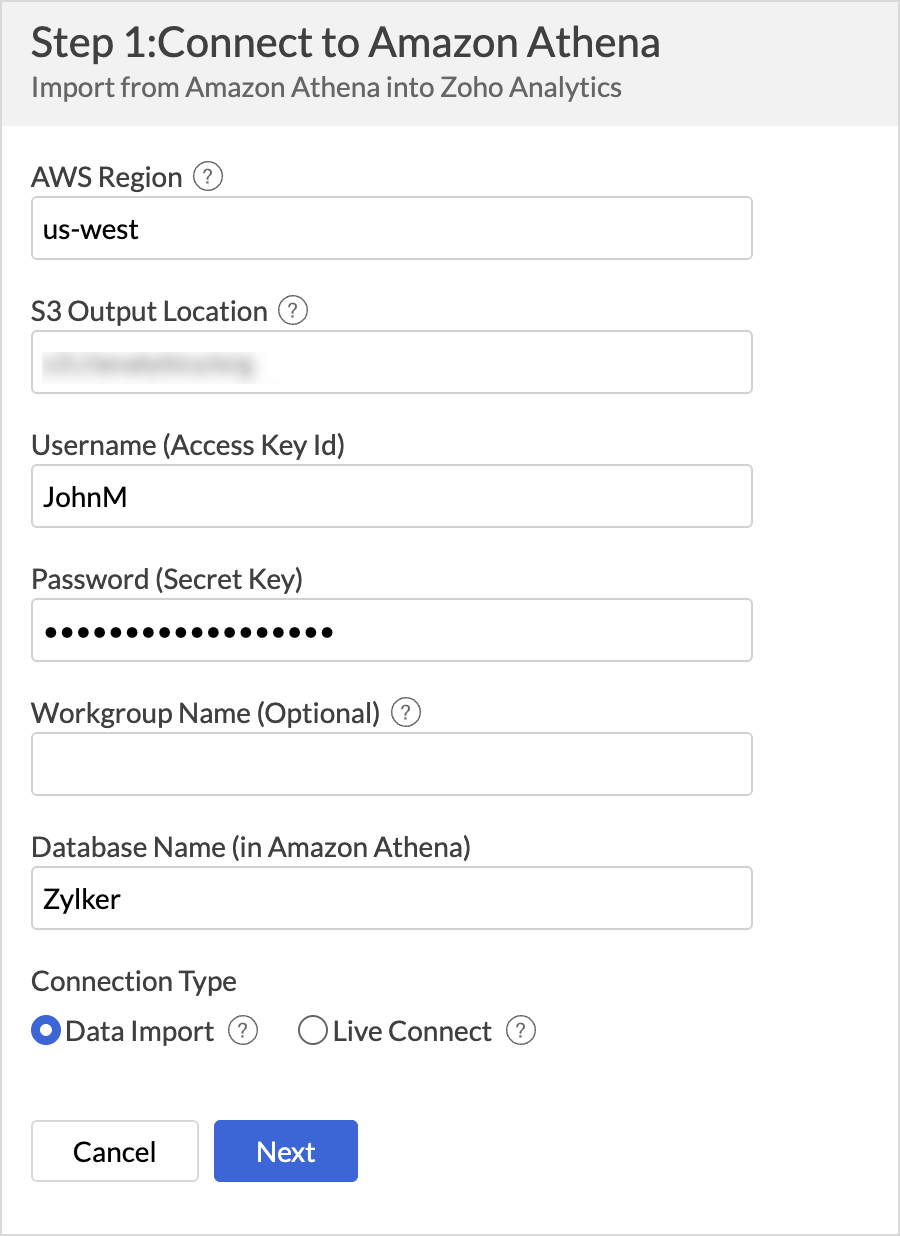Screen dimensions: 900x1236
Task: Click the Connection Type section label
Action: [x=134, y=981]
